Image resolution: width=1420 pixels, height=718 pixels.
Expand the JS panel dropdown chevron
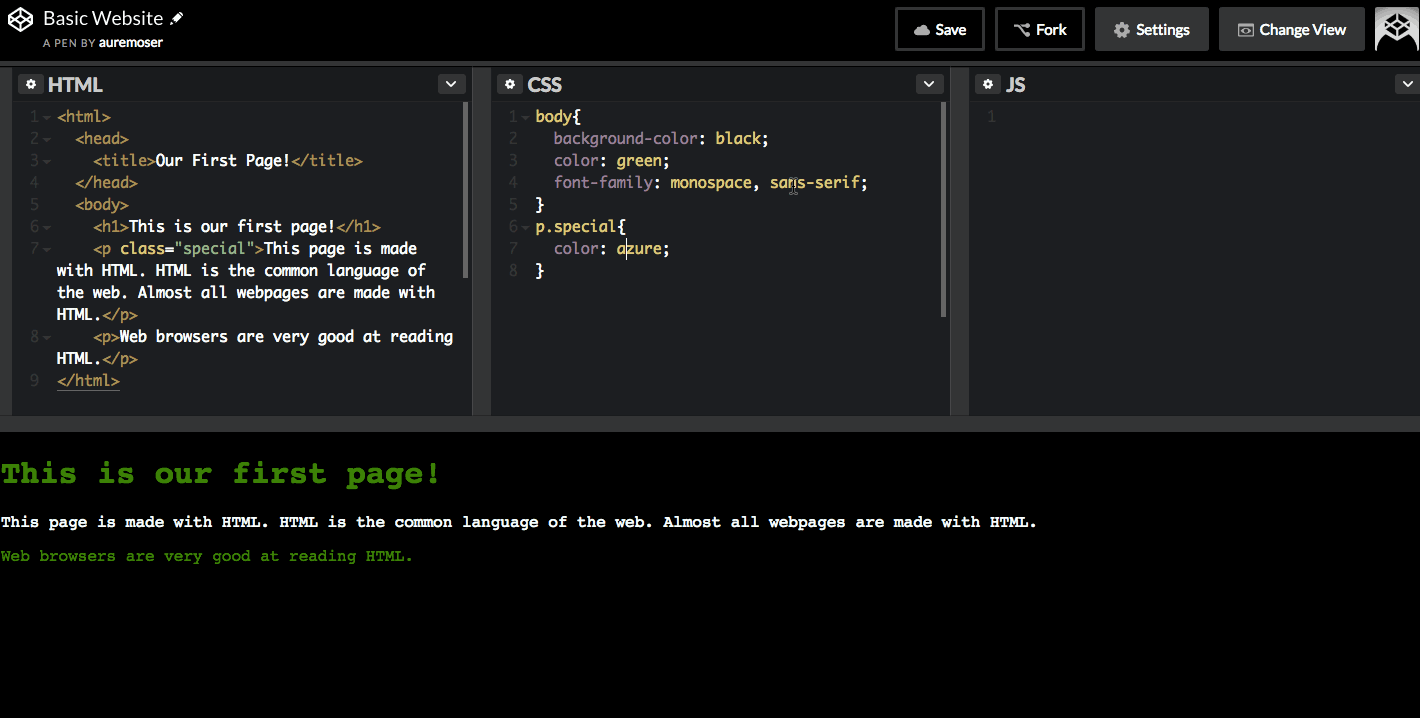coord(1406,85)
